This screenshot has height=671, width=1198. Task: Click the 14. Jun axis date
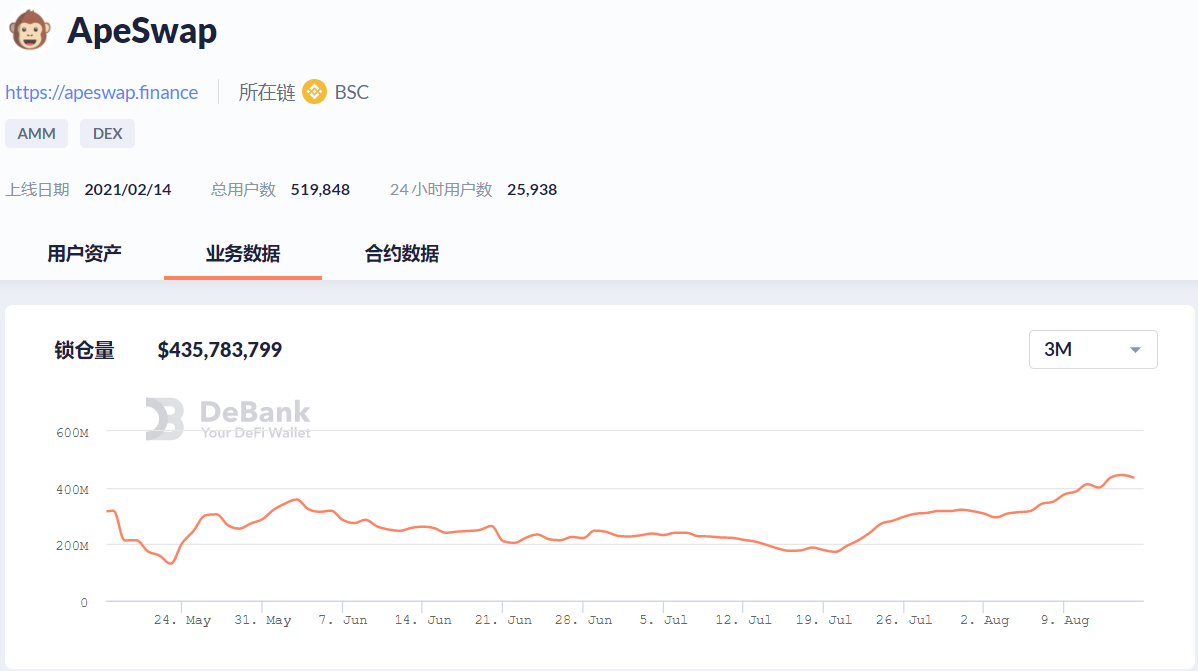[423, 620]
